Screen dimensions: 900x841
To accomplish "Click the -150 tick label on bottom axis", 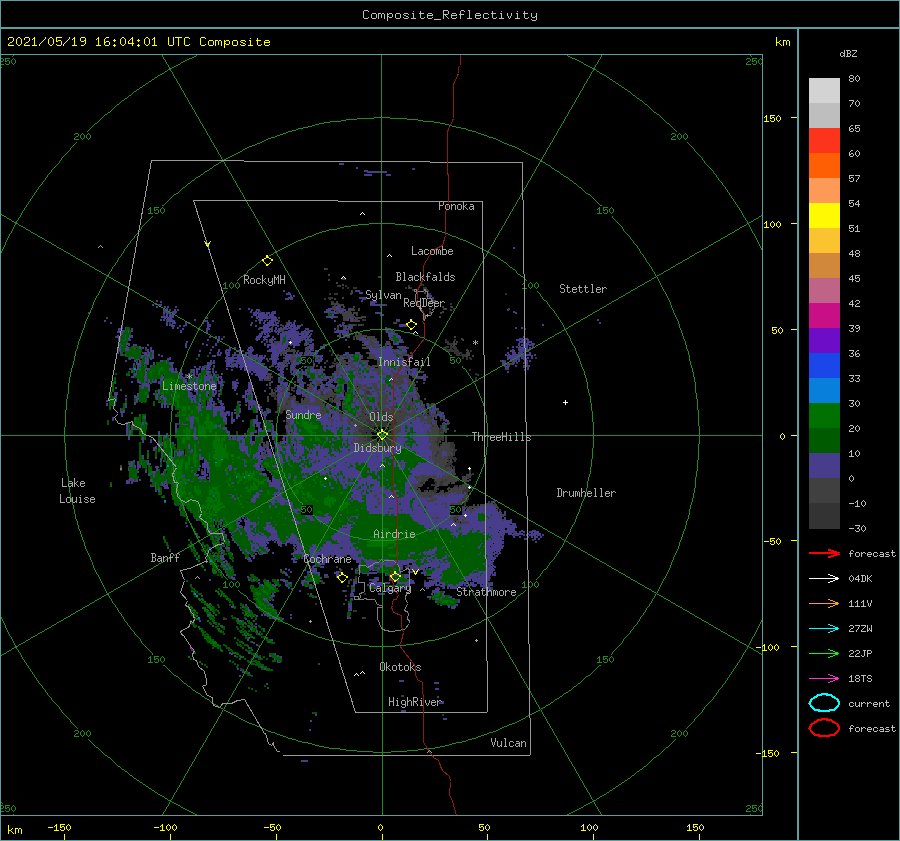I will point(59,827).
